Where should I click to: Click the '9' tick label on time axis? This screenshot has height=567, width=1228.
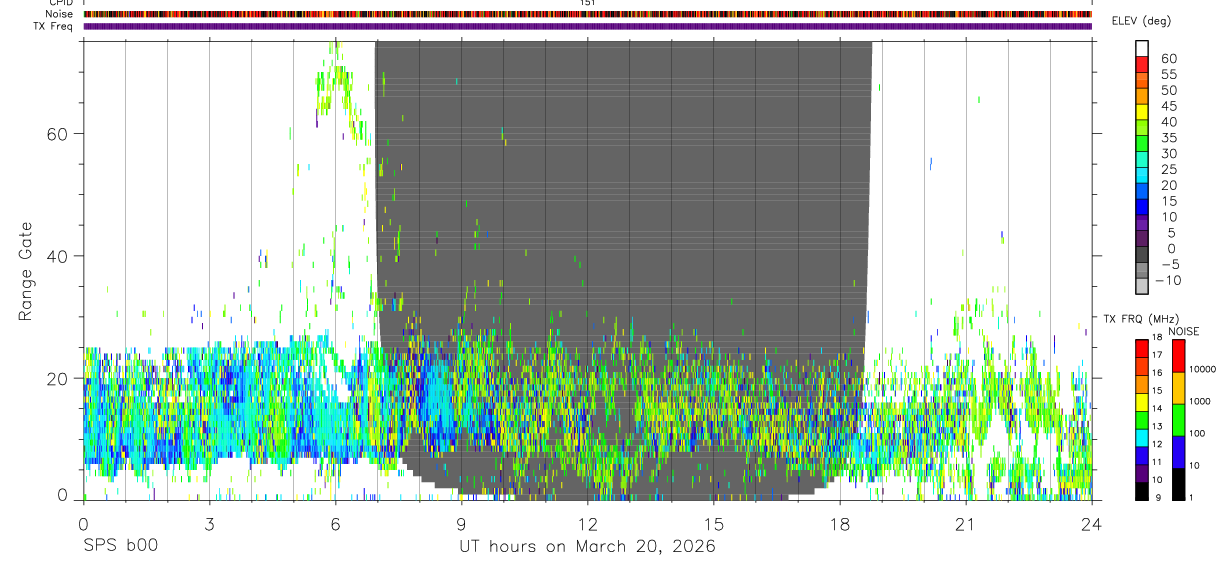click(461, 524)
